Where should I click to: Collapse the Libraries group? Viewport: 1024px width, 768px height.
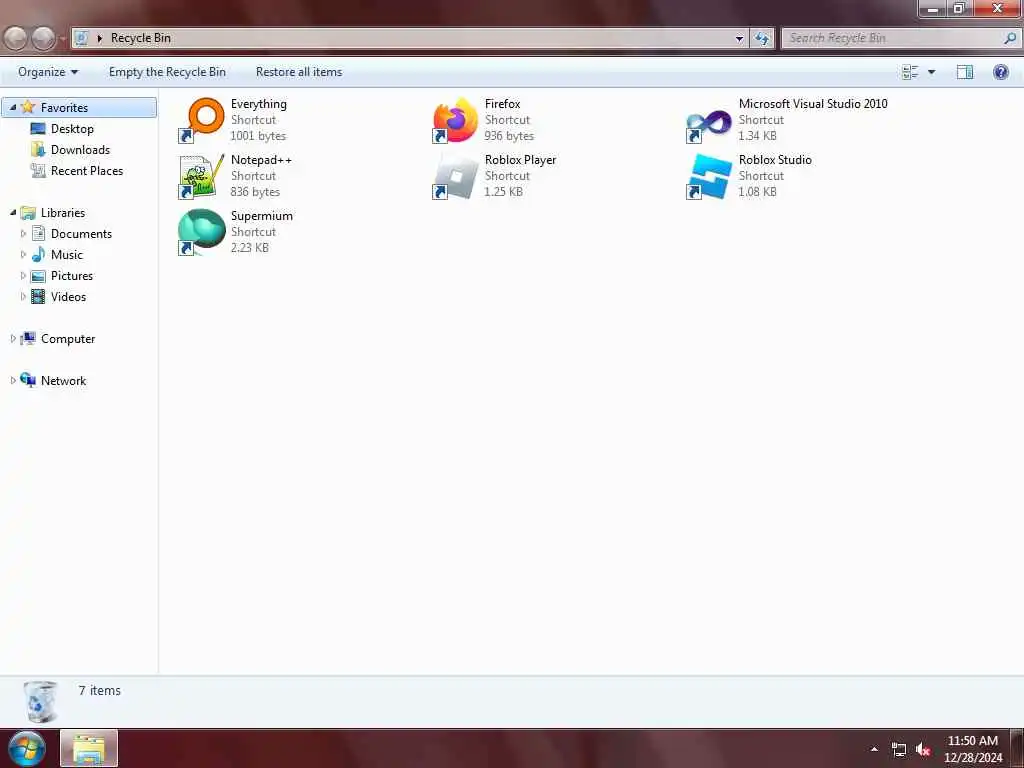(12, 212)
